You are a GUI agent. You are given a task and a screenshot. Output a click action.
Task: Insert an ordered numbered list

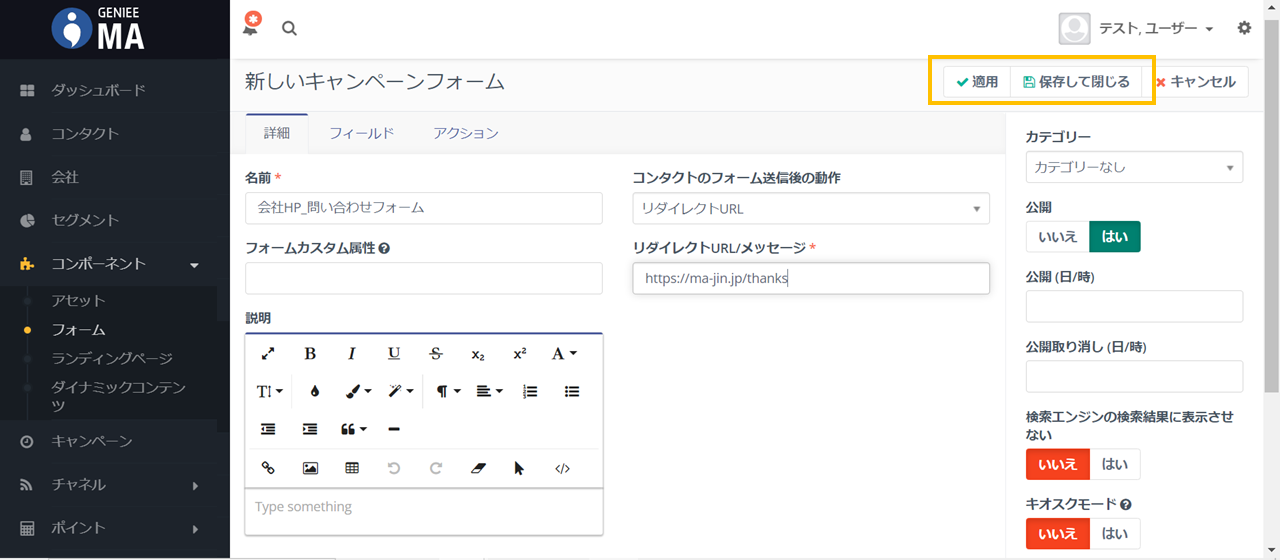tap(530, 391)
